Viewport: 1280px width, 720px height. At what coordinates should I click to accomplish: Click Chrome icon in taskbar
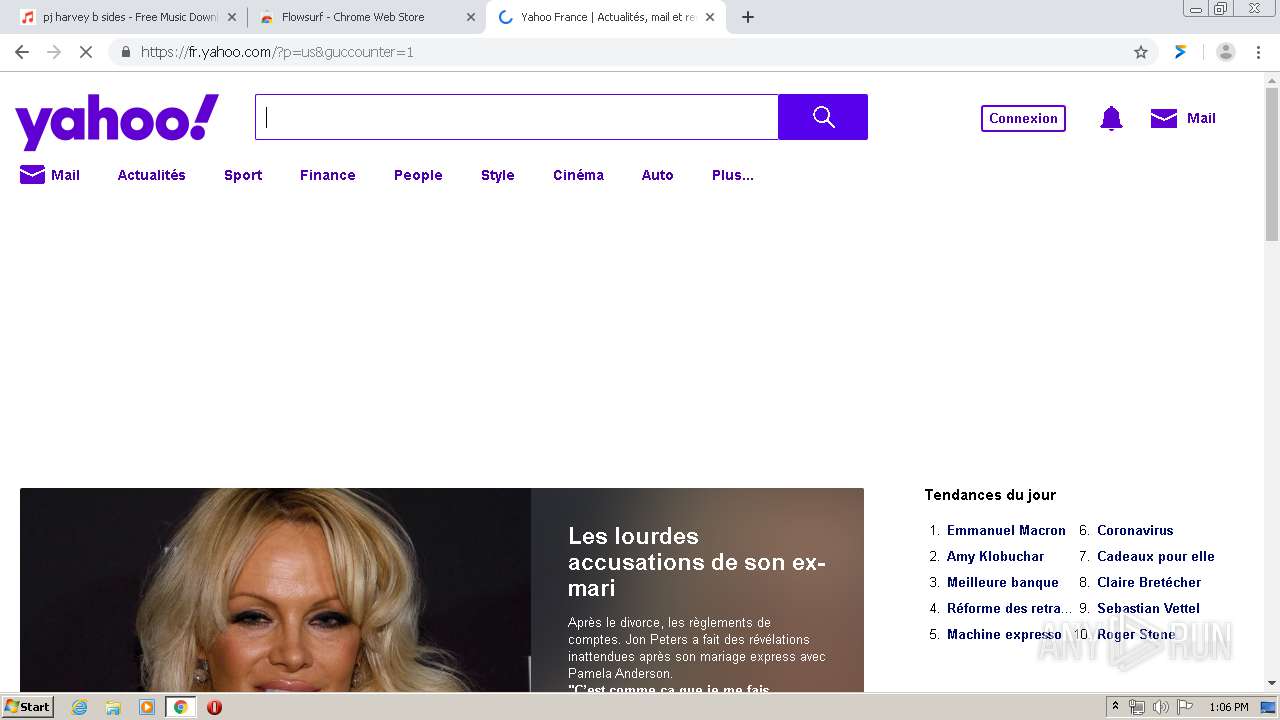pyautogui.click(x=181, y=707)
